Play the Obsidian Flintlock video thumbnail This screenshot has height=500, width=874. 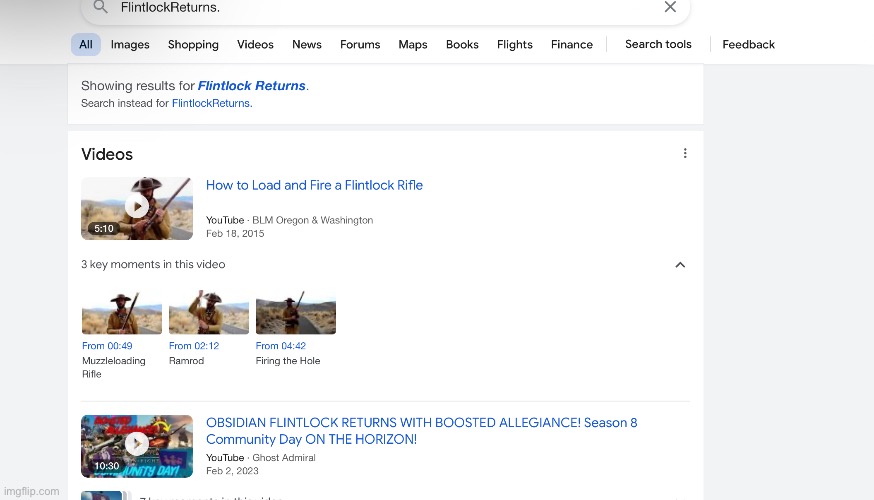coord(137,446)
